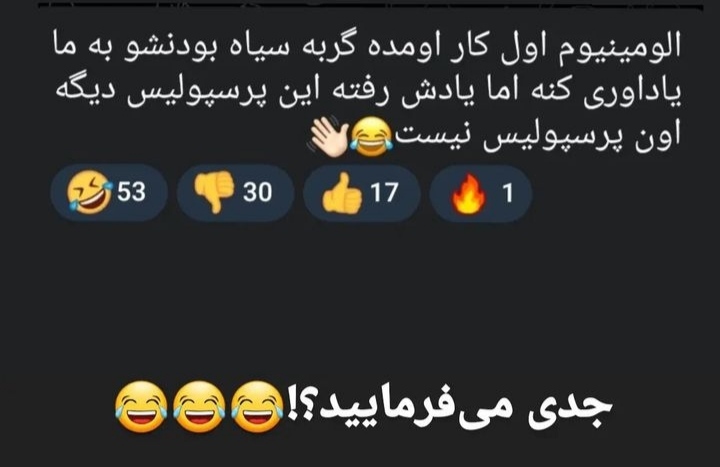The image size is (720, 467).
Task: Click the waving hand emoji in message
Action: point(329,137)
